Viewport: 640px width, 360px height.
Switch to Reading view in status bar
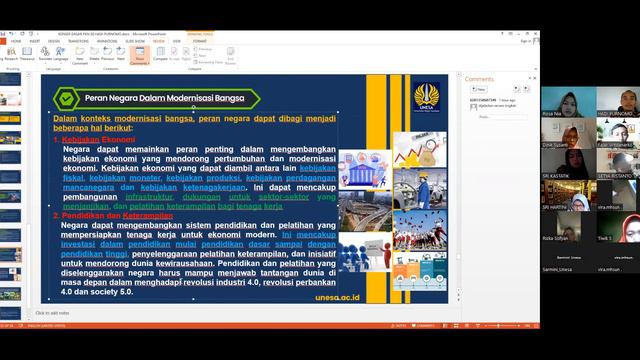tap(467, 326)
